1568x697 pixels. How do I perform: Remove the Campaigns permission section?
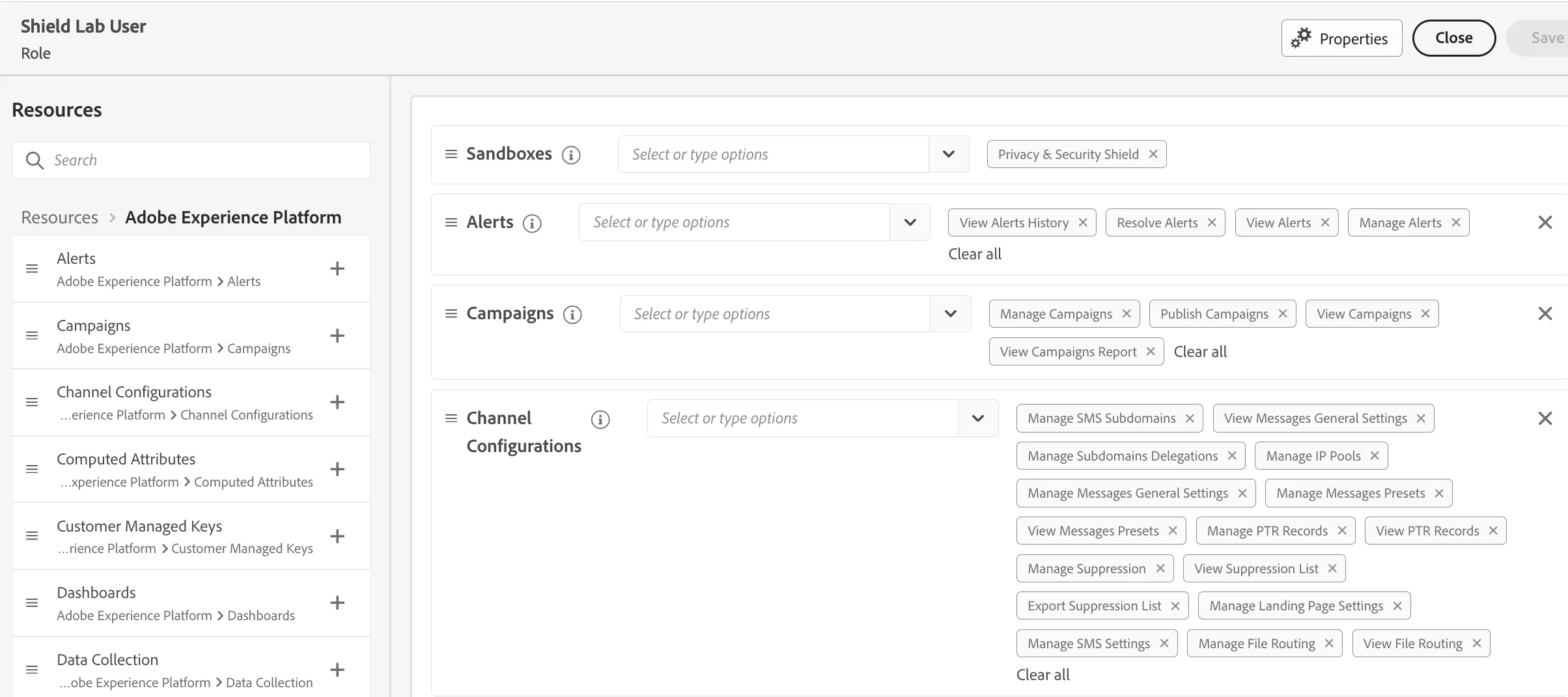[x=1545, y=314]
